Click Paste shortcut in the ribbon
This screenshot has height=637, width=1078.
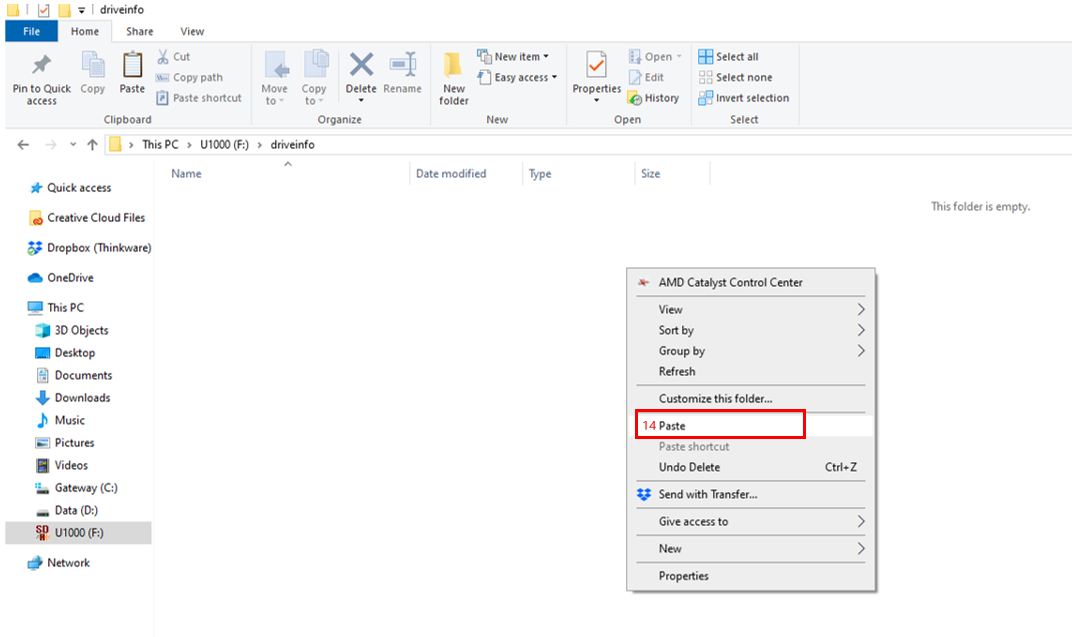(x=199, y=98)
